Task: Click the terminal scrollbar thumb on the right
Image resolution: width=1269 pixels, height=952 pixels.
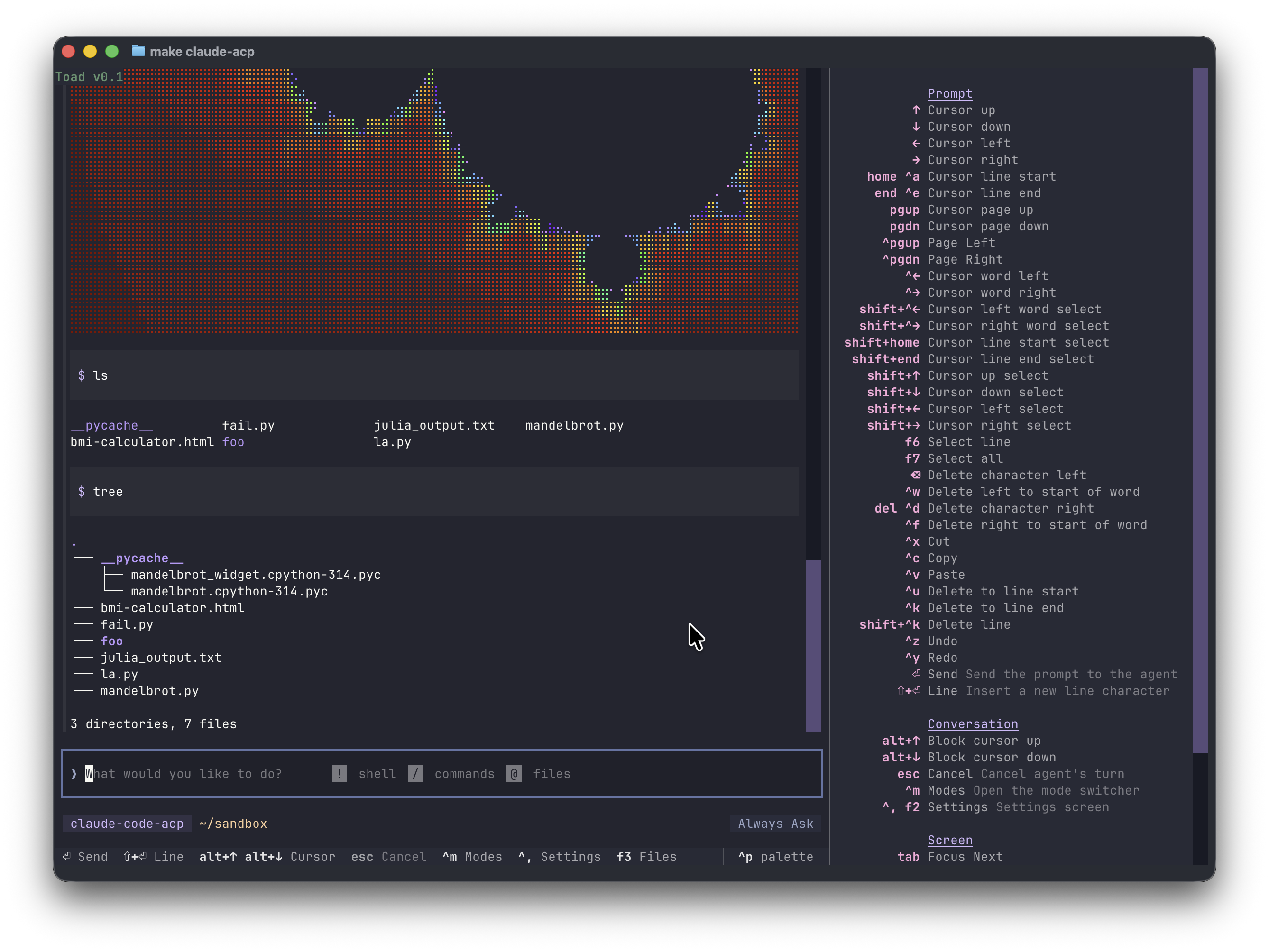Action: tap(814, 642)
